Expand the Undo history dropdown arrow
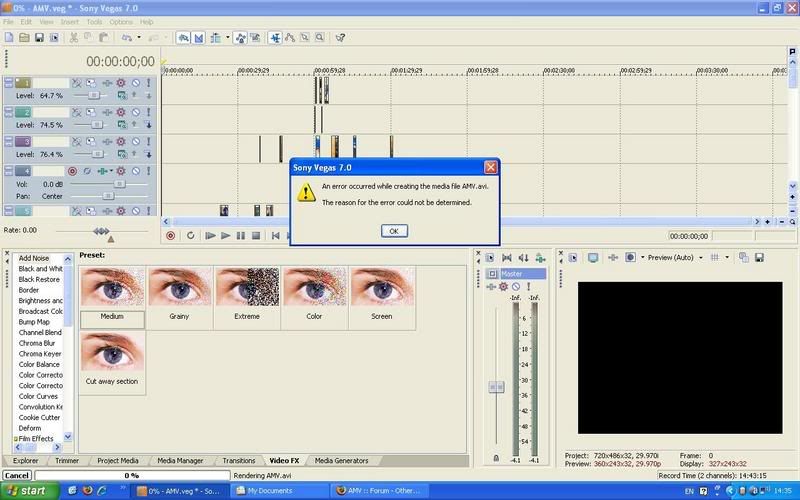800x500 pixels. tap(139, 37)
